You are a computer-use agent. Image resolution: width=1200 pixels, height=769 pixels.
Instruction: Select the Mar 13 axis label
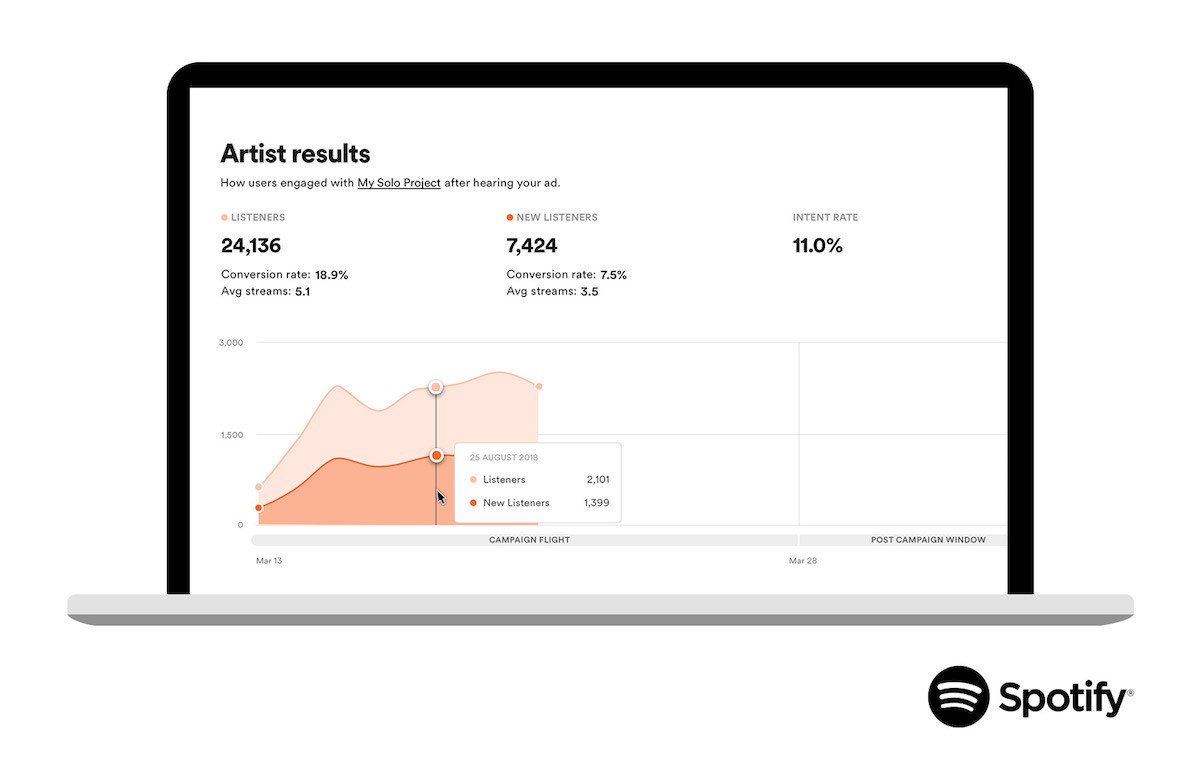coord(268,561)
